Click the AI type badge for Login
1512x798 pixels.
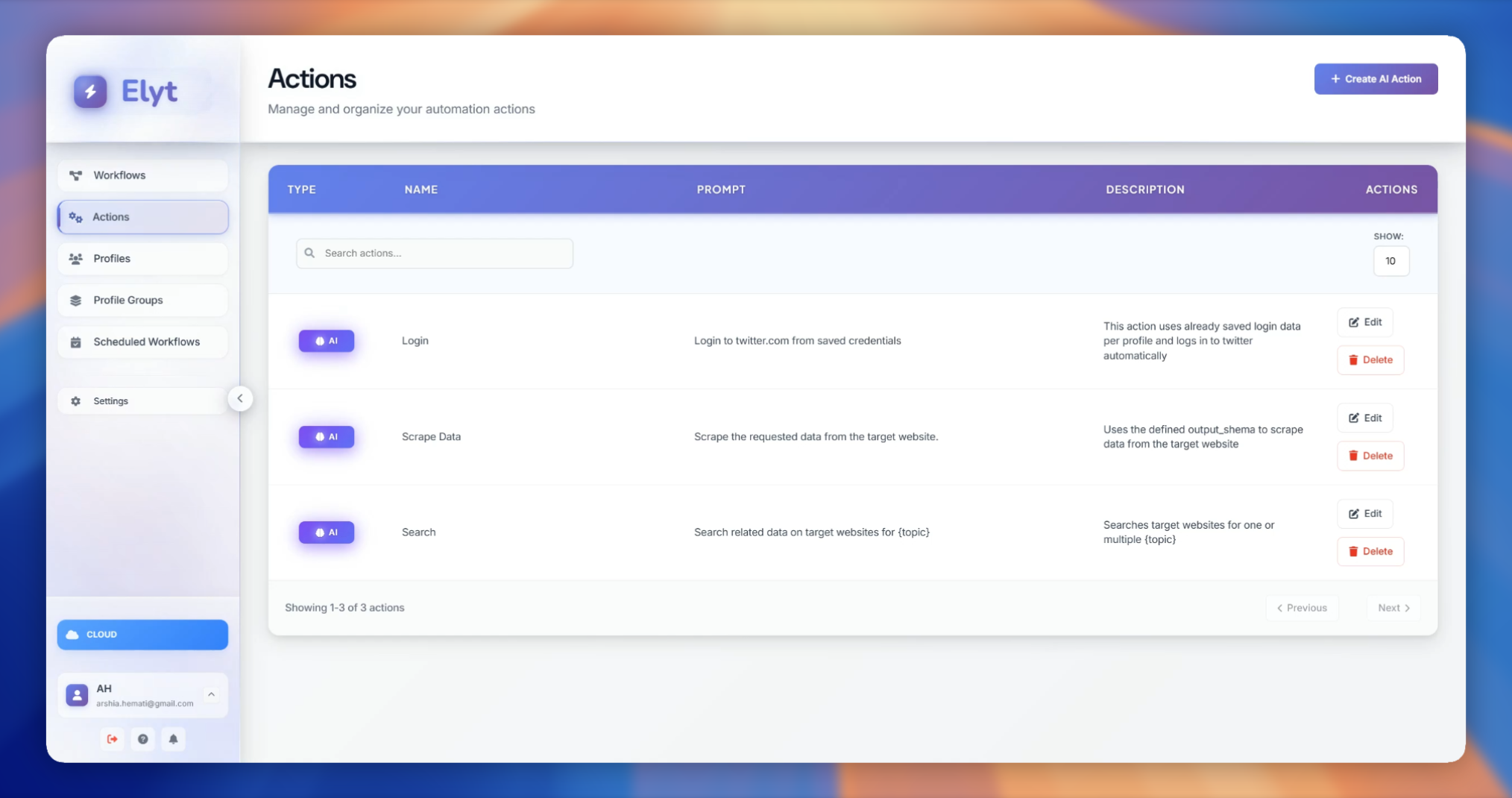click(x=327, y=341)
